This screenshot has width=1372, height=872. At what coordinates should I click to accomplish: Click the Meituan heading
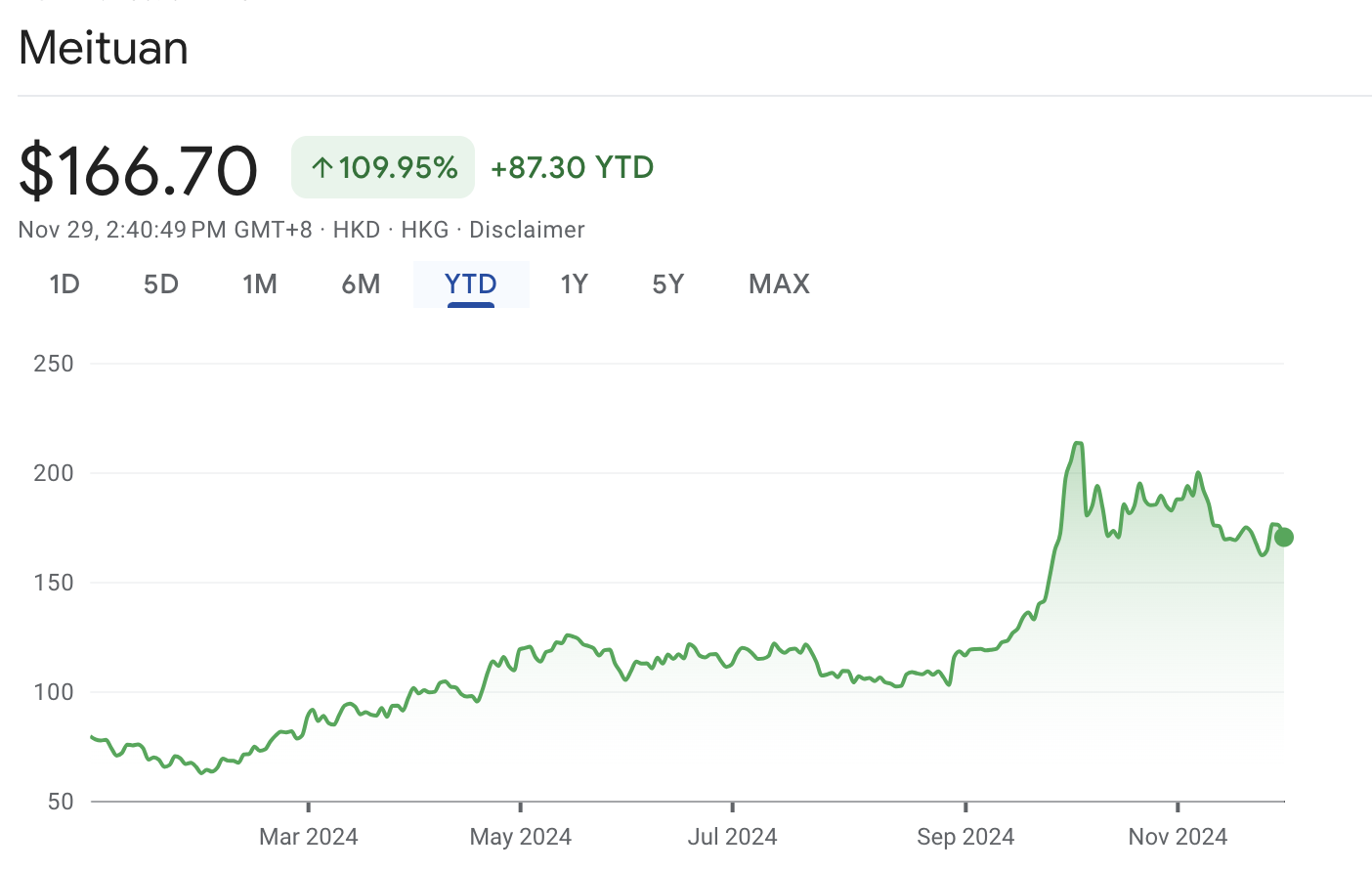(104, 48)
